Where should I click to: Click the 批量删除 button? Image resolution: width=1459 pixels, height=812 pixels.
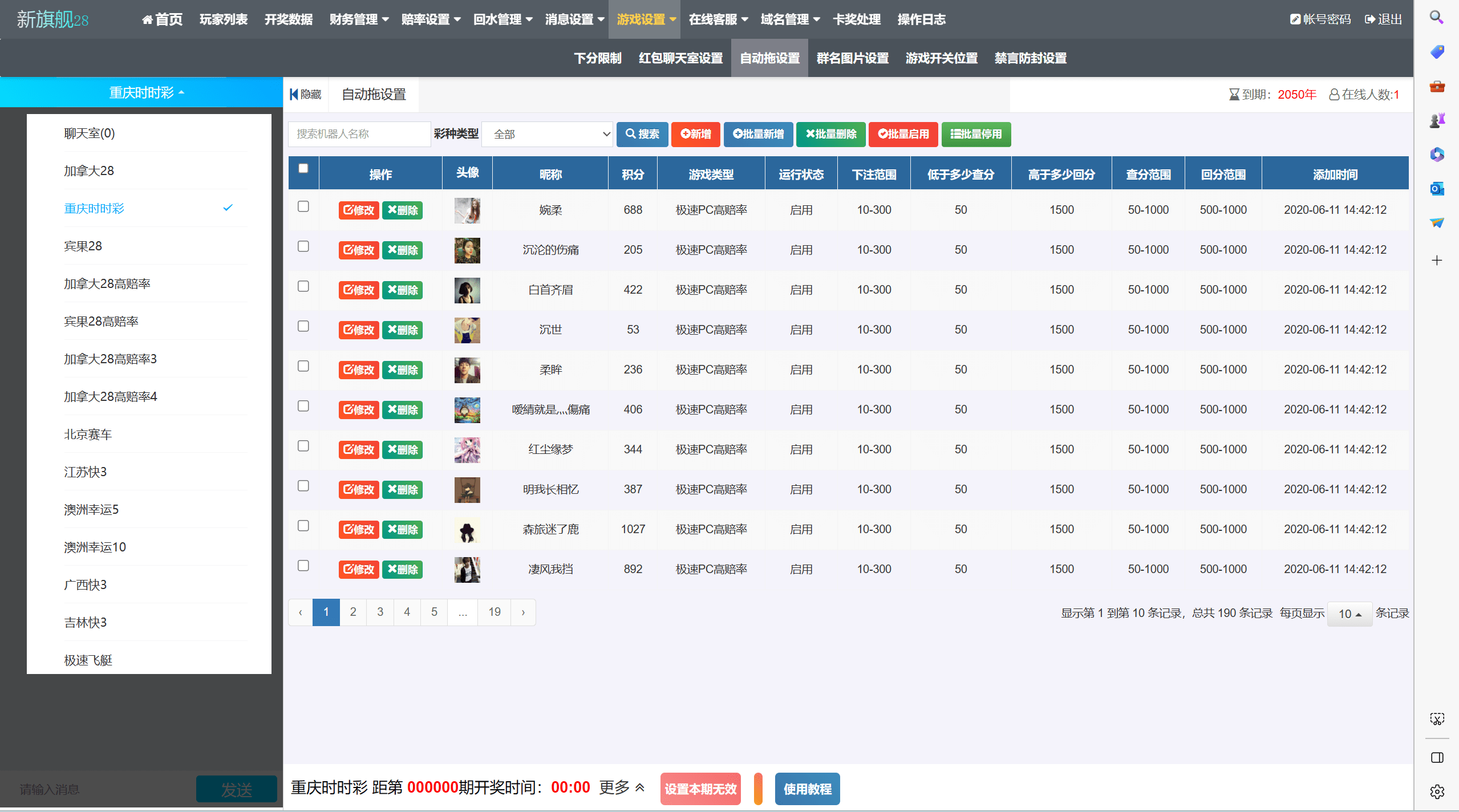[830, 134]
